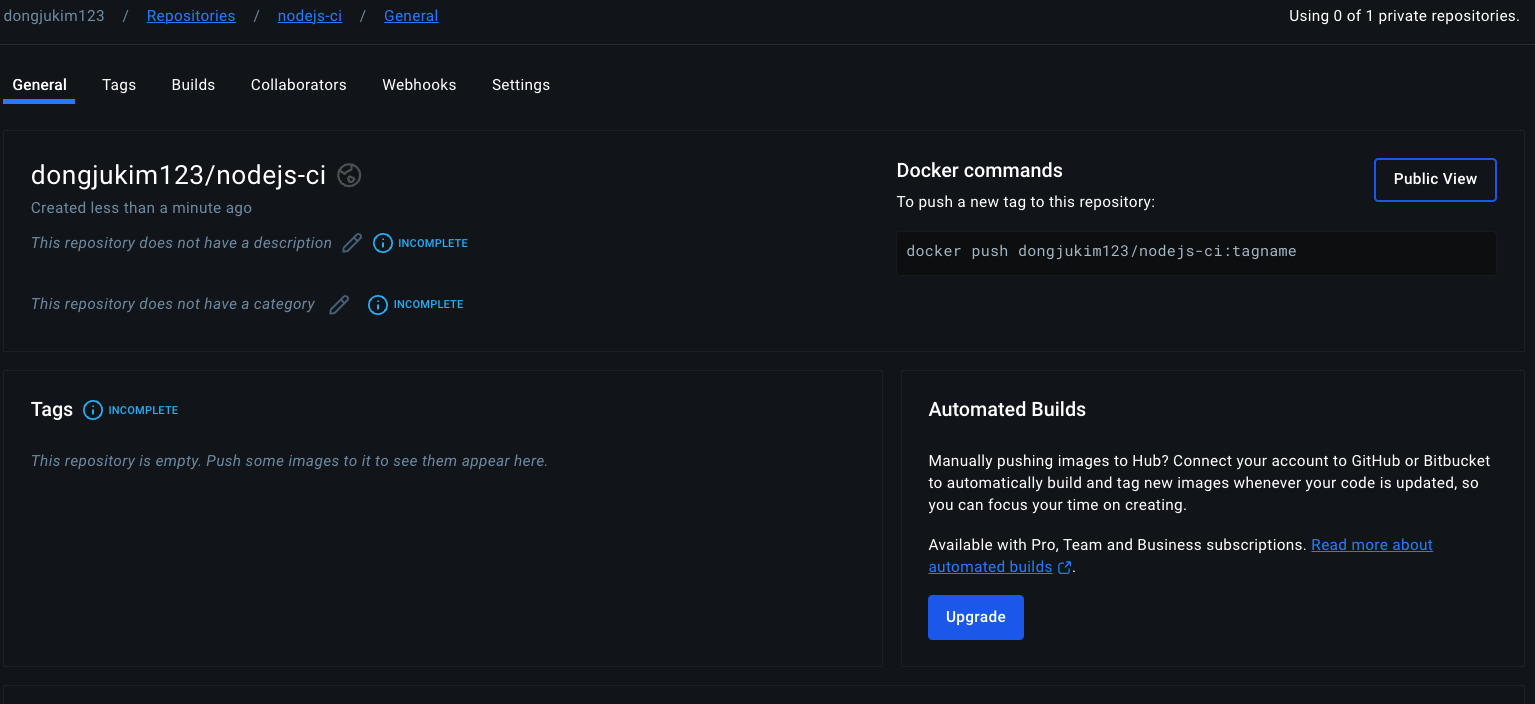This screenshot has height=704, width=1535.
Task: Edit the repository category pencil icon
Action: click(x=340, y=304)
